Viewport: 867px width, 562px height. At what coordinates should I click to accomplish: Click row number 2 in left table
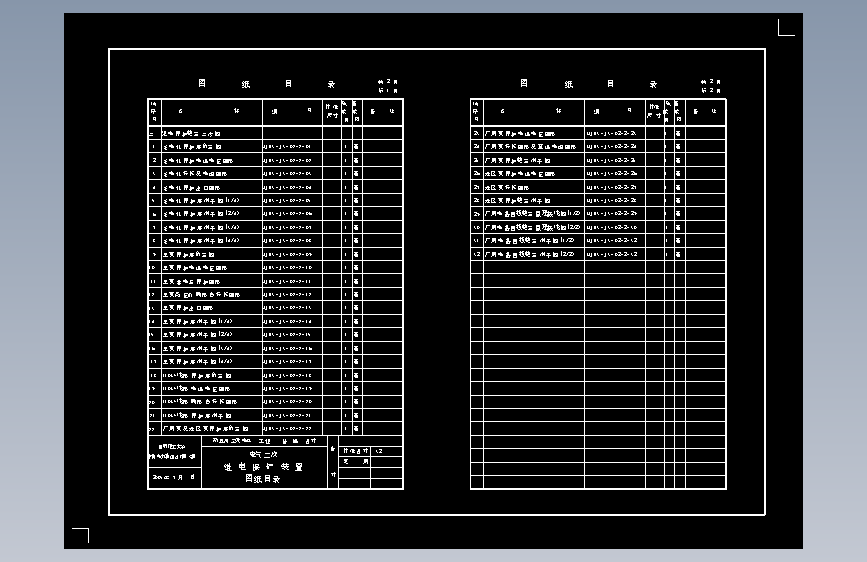tap(154, 160)
